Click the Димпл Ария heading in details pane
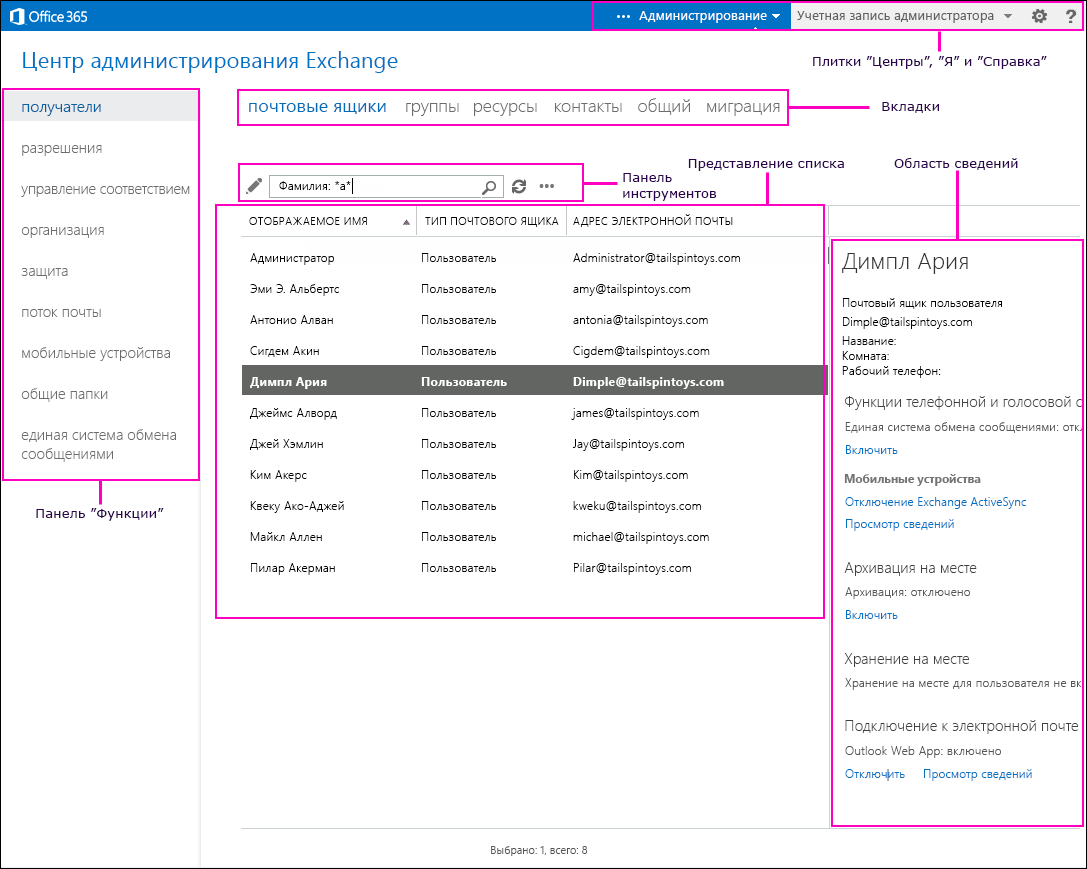Viewport: 1087px width, 869px height. [905, 262]
